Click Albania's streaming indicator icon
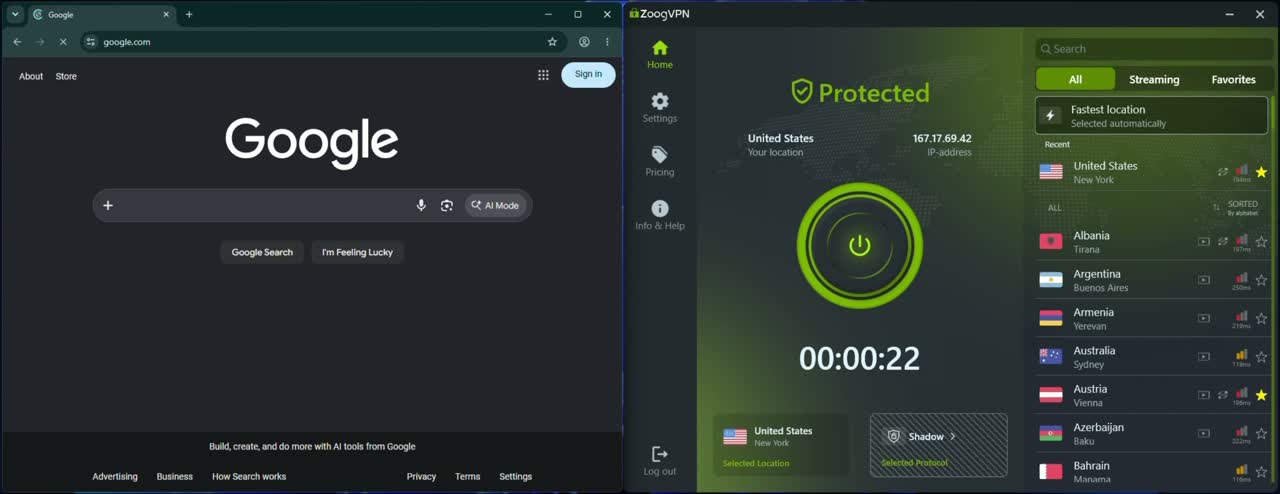 1204,242
